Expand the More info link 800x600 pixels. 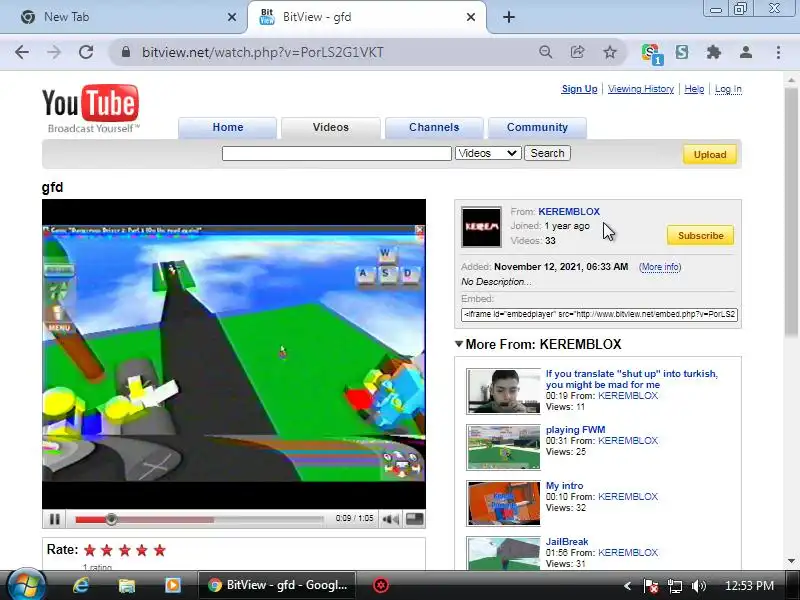pyautogui.click(x=660, y=267)
